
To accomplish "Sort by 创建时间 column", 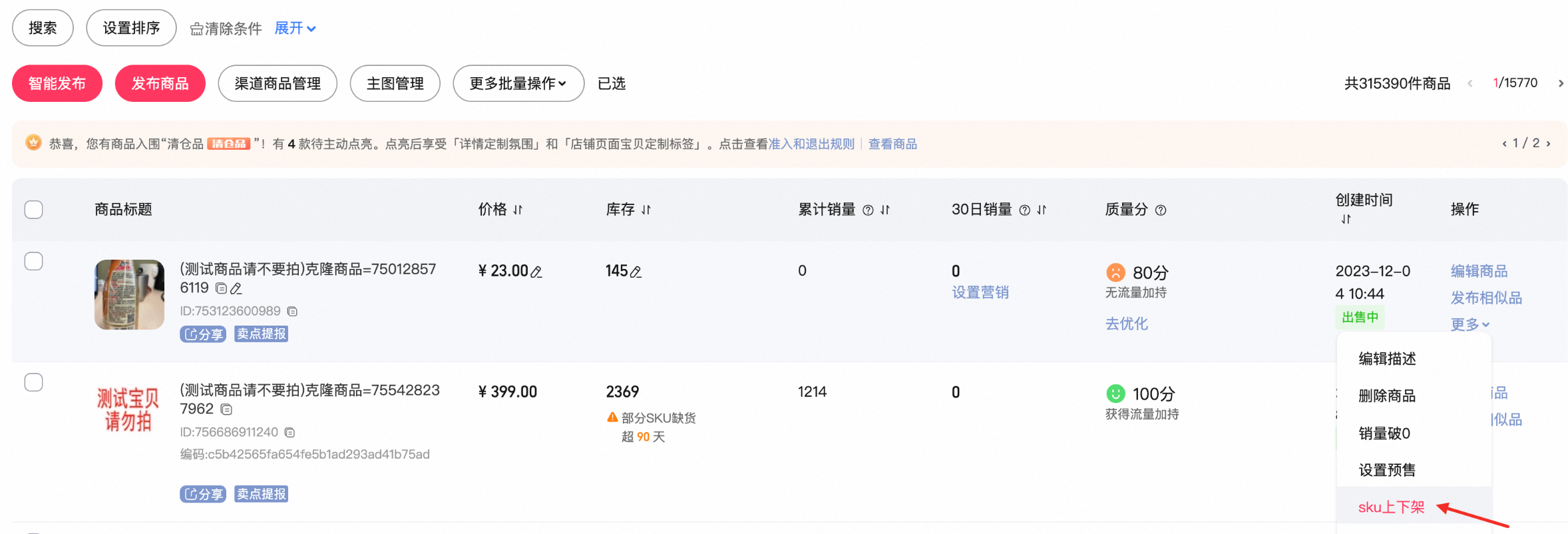I will [x=1346, y=219].
